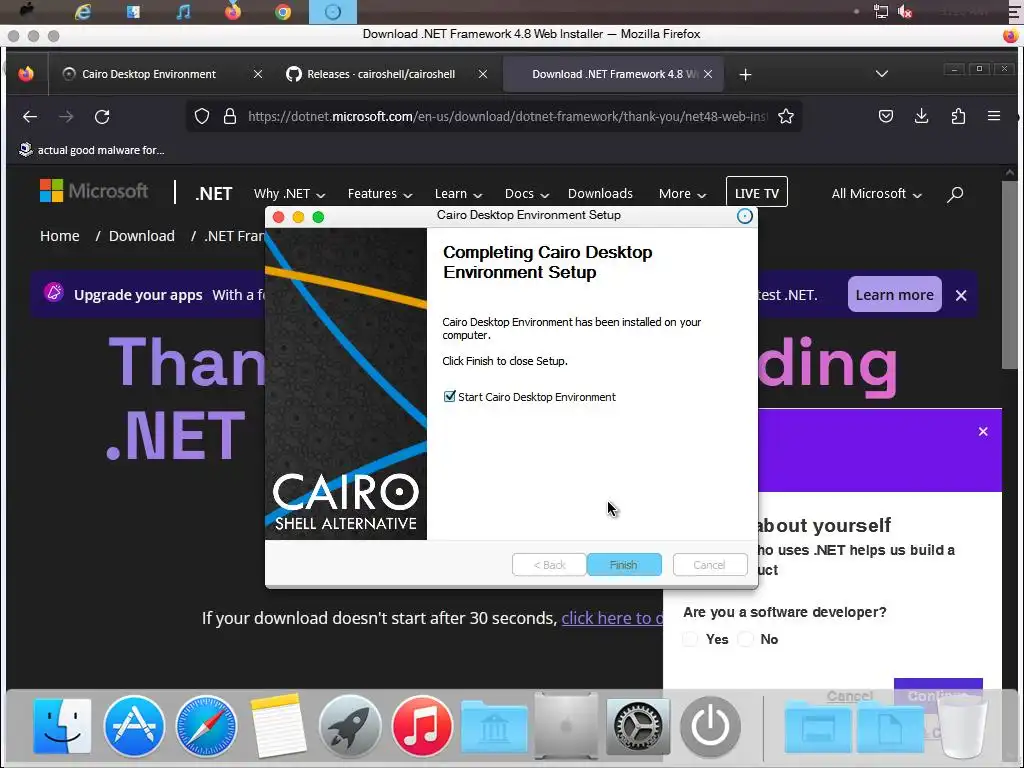Viewport: 1024px width, 768px height.
Task: Select No for software developer question
Action: click(x=745, y=639)
